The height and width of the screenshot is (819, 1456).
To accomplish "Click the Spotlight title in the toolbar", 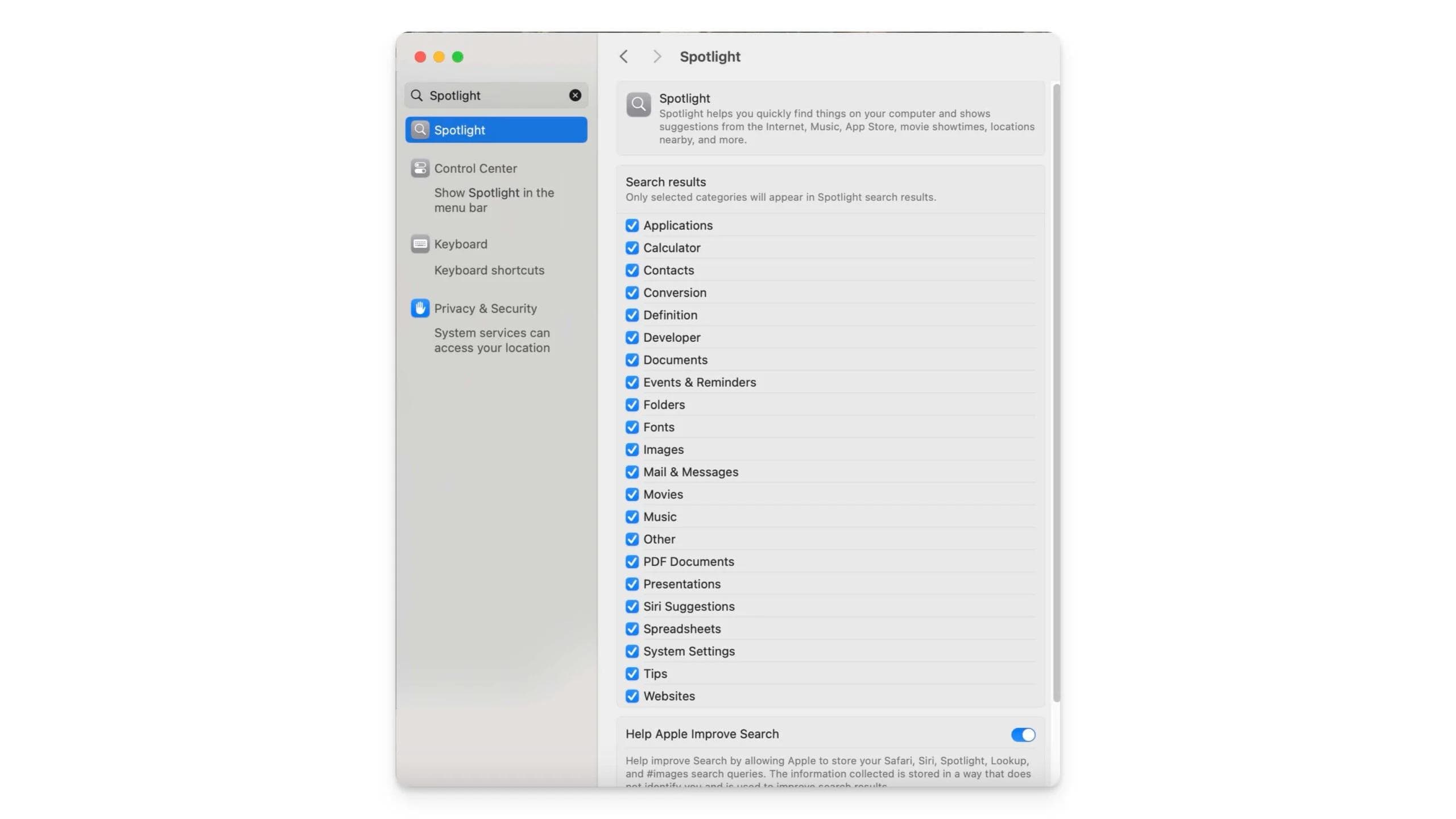I will (x=710, y=56).
